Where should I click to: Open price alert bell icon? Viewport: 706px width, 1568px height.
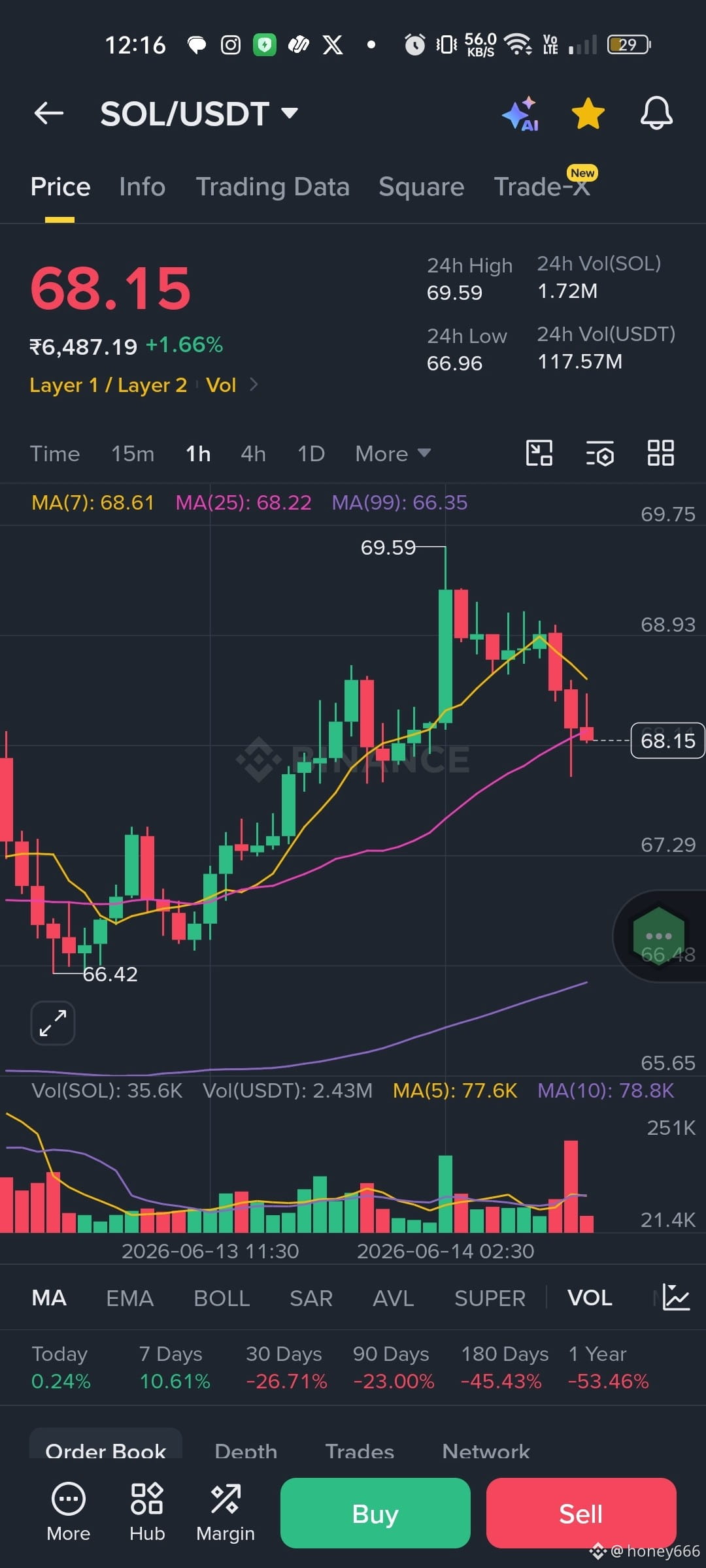pyautogui.click(x=656, y=113)
